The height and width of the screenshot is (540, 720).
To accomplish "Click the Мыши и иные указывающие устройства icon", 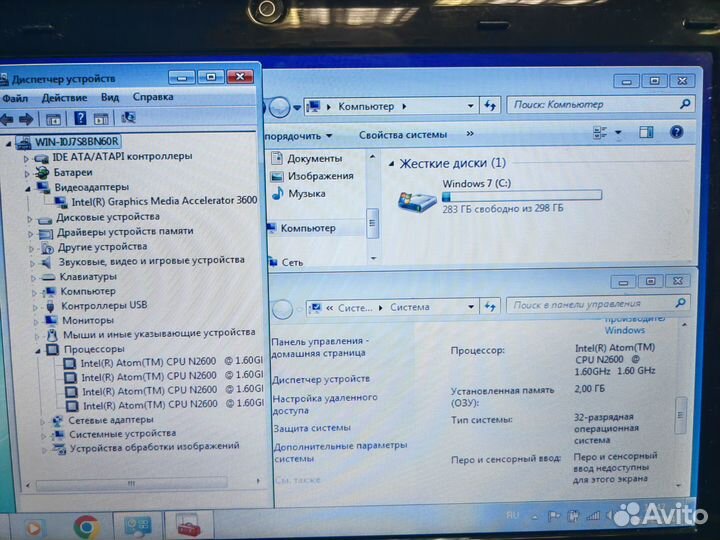I will [x=52, y=335].
